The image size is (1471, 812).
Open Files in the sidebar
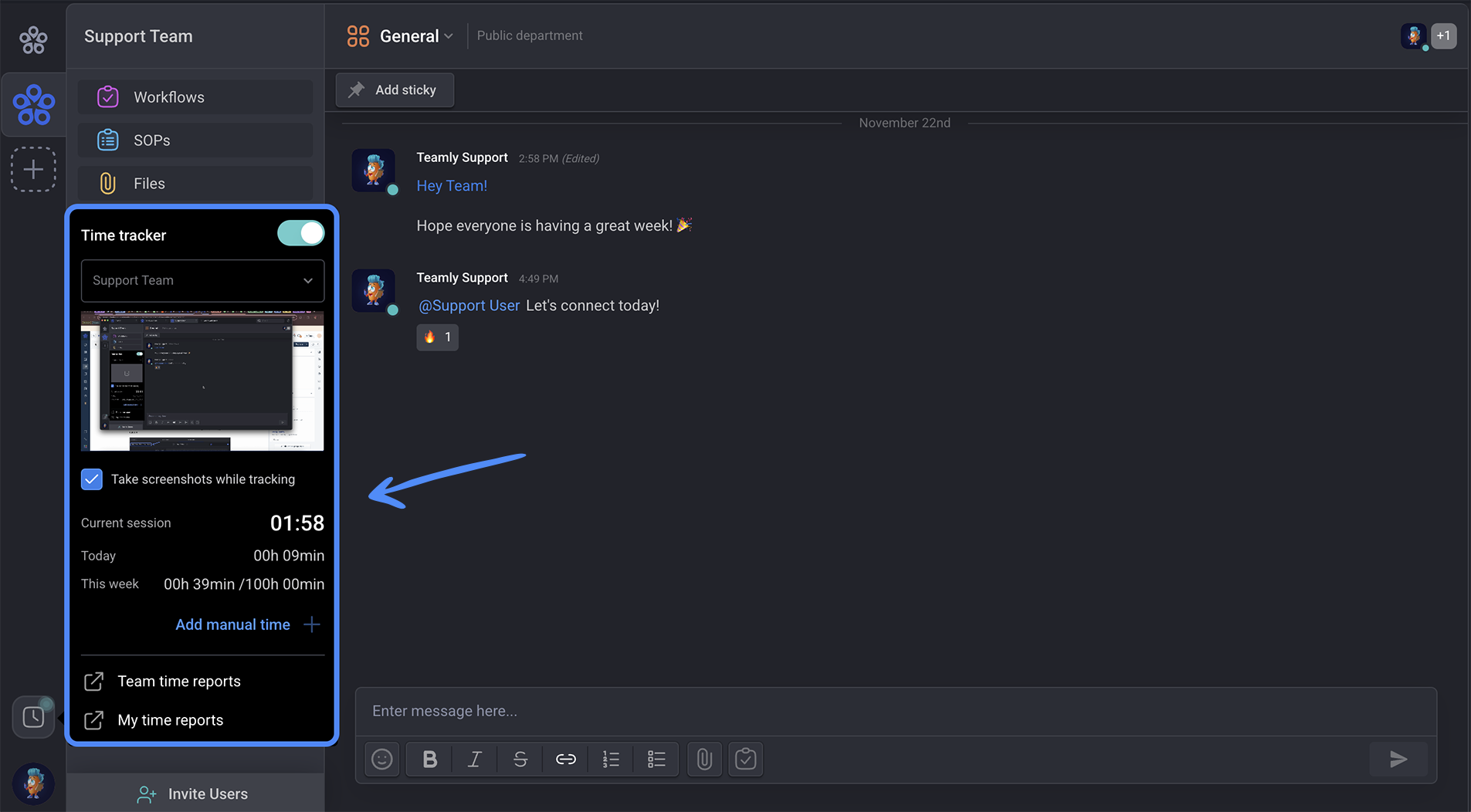[195, 184]
